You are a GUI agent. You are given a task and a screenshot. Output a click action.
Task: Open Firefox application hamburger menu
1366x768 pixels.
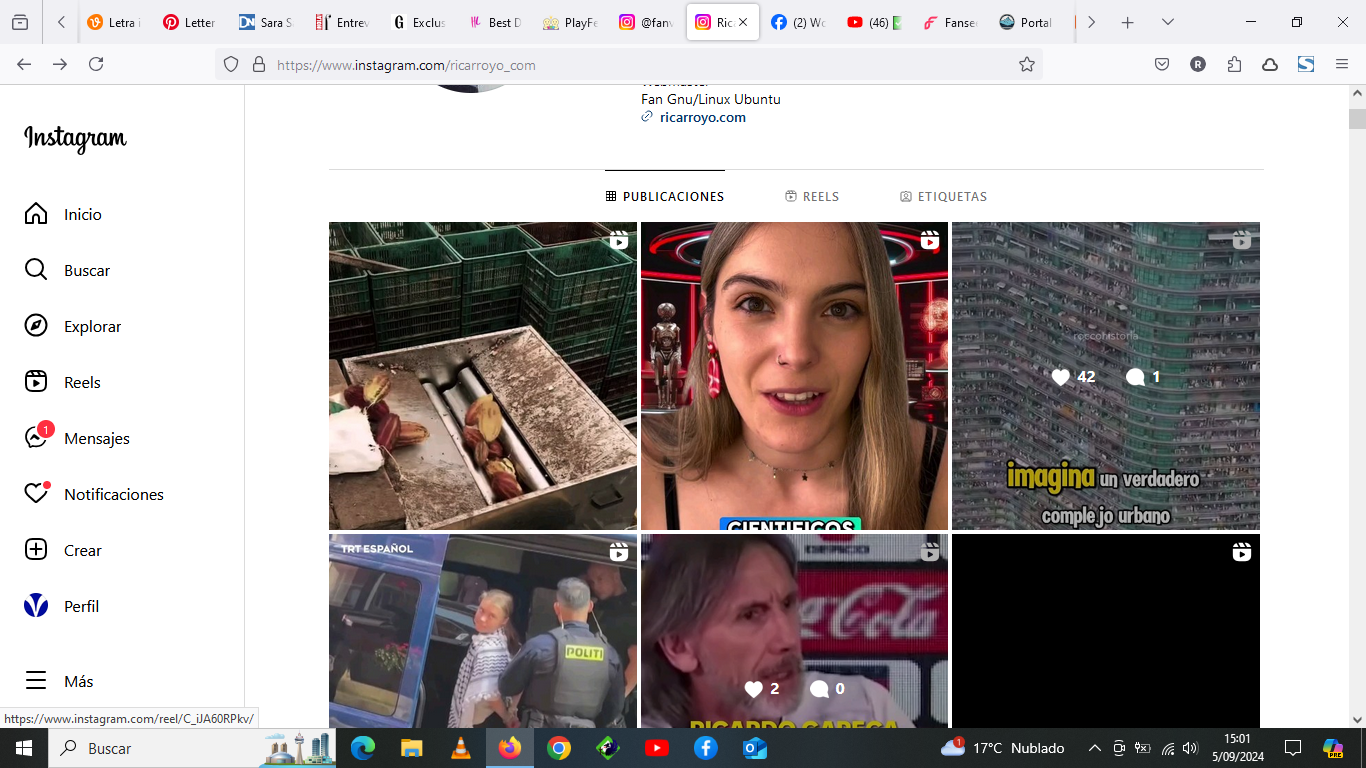[x=1342, y=64]
